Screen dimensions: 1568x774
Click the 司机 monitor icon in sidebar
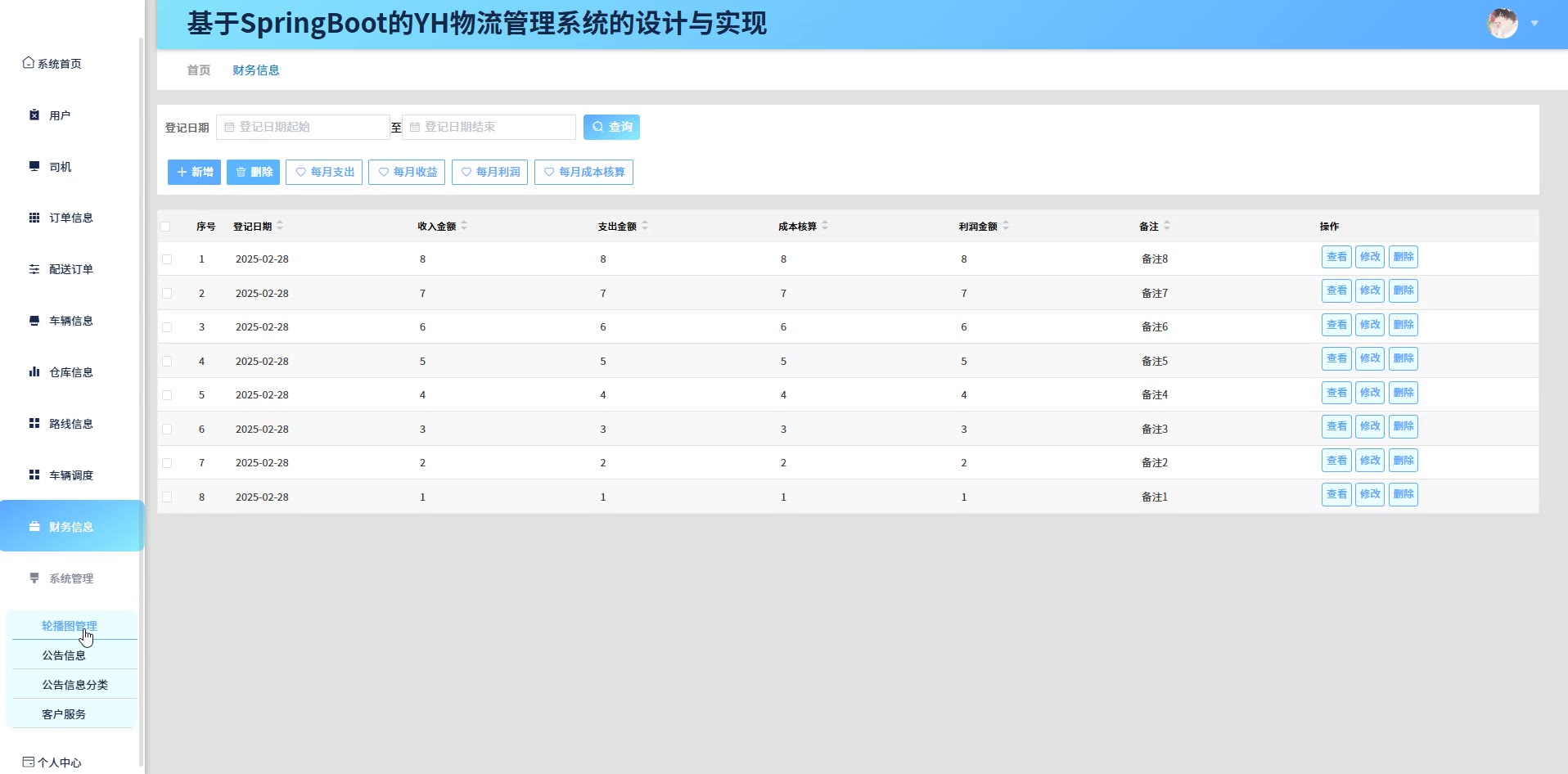pos(34,167)
